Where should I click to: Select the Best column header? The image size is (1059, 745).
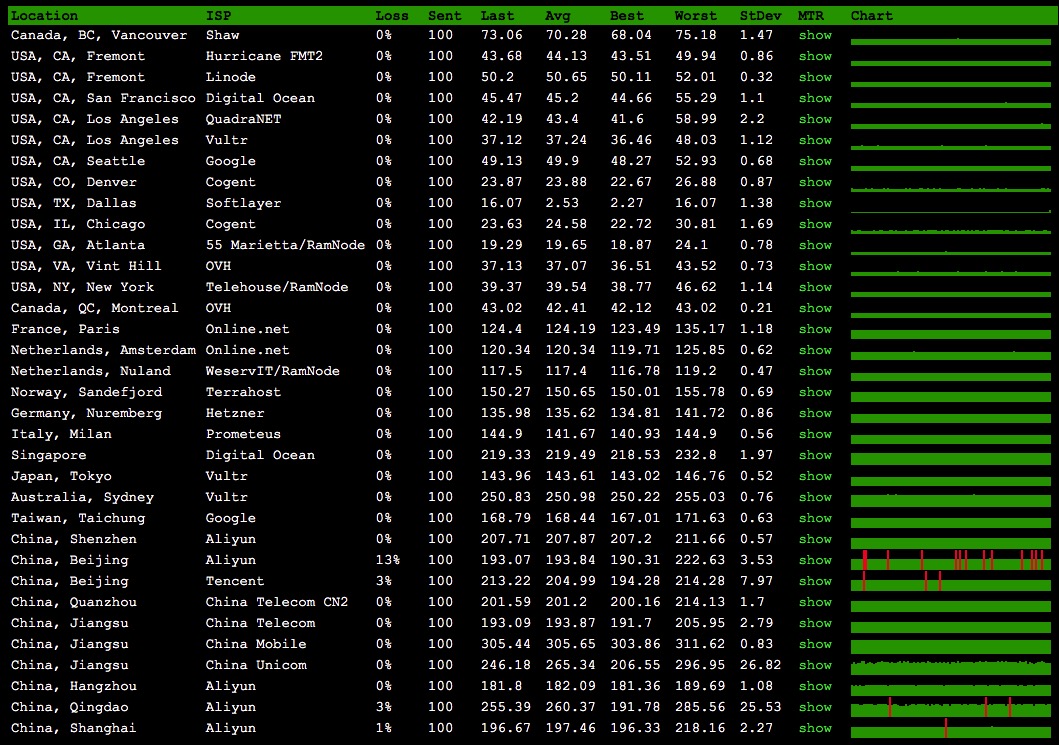click(x=627, y=16)
